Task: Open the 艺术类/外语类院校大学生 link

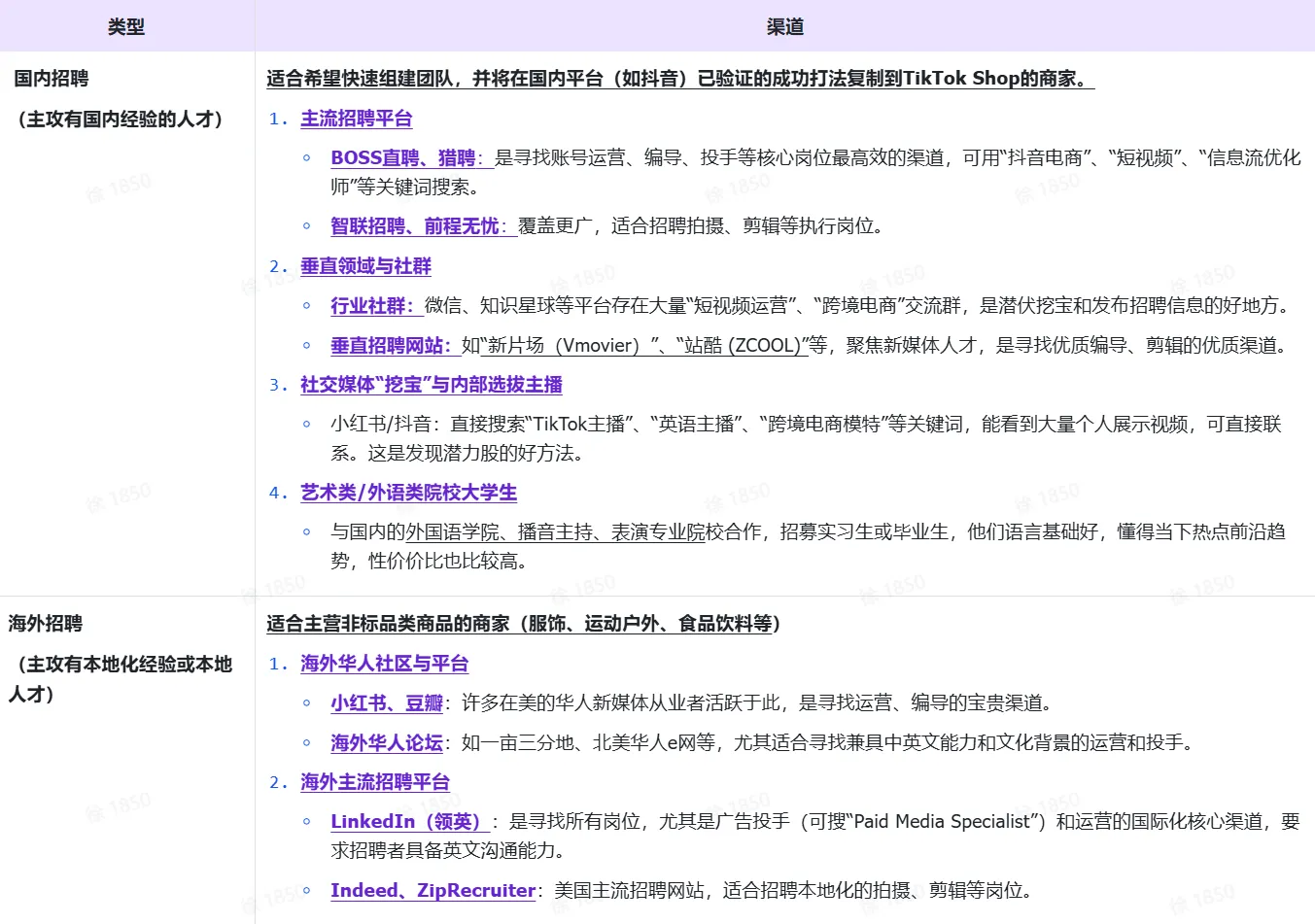Action: (x=408, y=493)
